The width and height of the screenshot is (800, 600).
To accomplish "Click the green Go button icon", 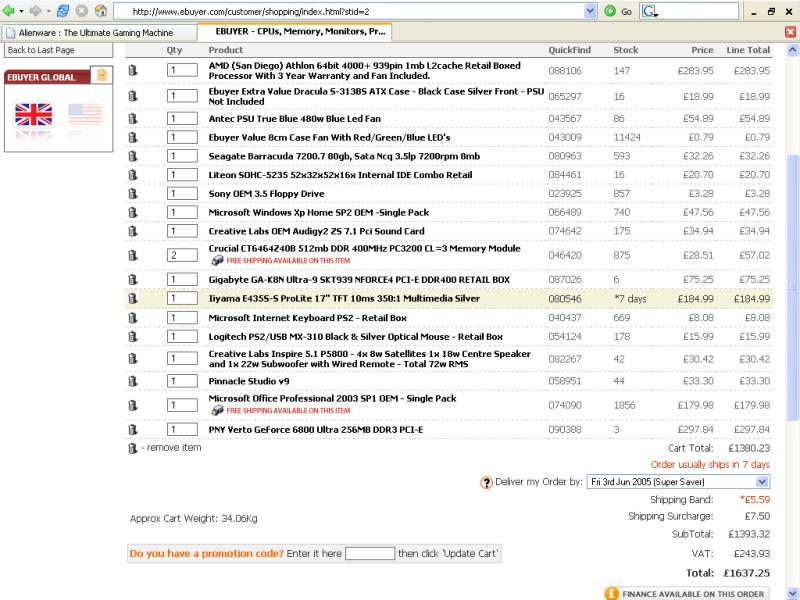I will [x=610, y=11].
